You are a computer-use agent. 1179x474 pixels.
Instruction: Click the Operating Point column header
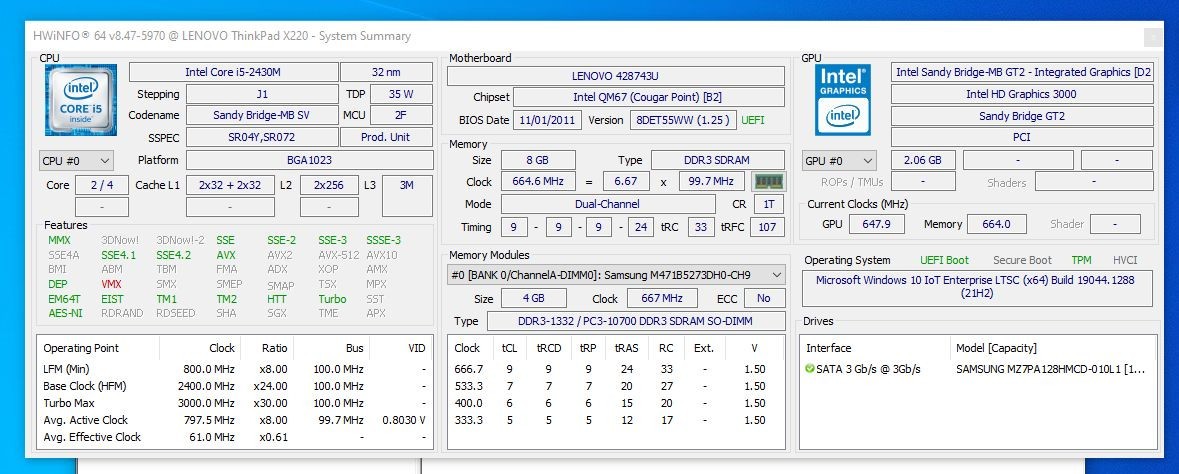[99, 348]
